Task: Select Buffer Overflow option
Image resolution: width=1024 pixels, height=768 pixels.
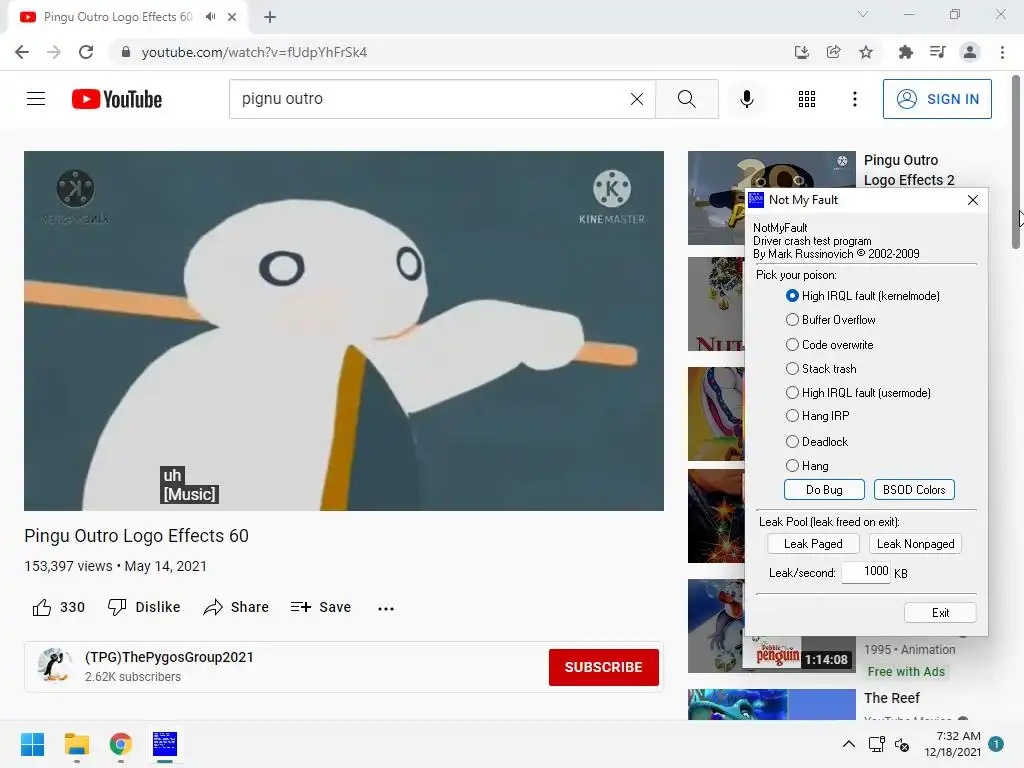Action: tap(831, 320)
